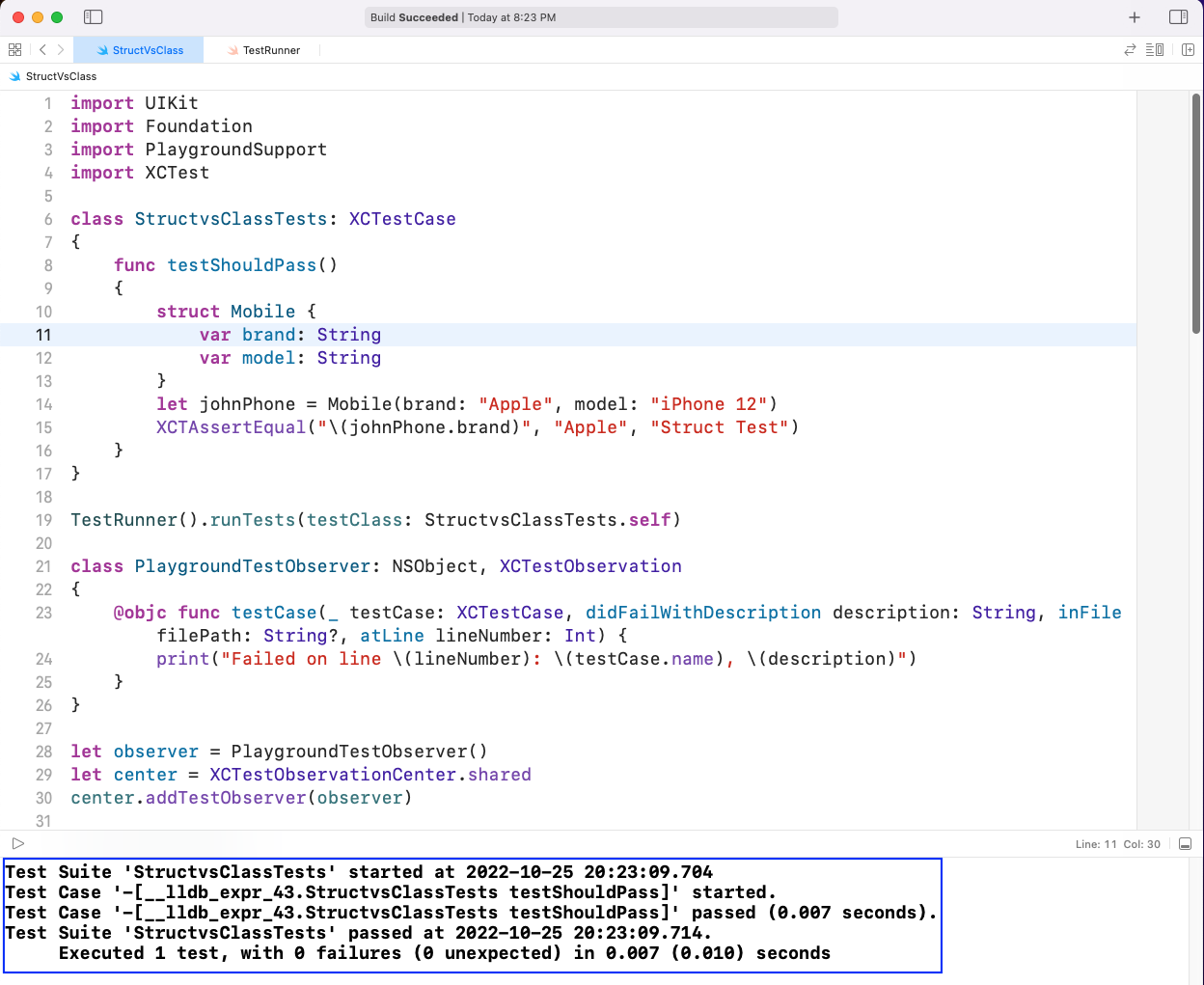Click line number 19 in the gutter

43,520
